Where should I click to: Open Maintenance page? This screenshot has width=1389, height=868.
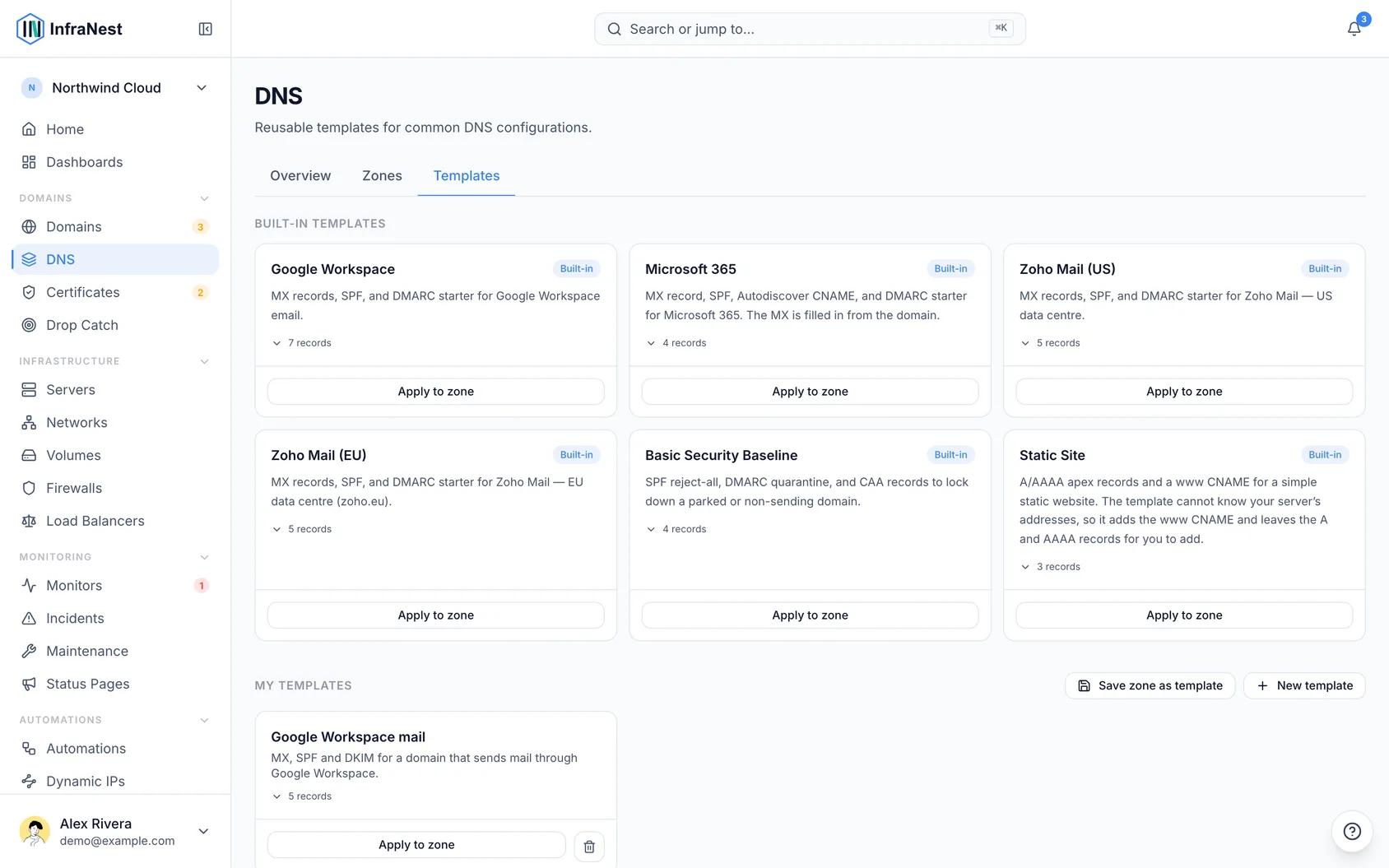pyautogui.click(x=115, y=651)
